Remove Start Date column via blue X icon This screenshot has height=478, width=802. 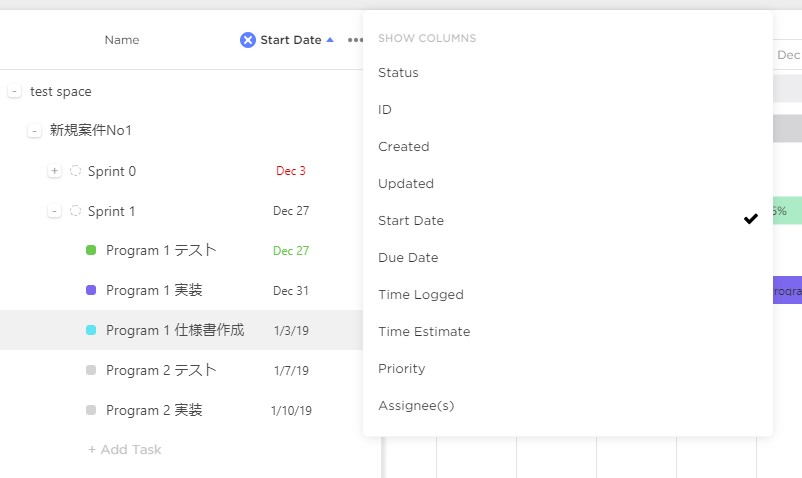[248, 40]
